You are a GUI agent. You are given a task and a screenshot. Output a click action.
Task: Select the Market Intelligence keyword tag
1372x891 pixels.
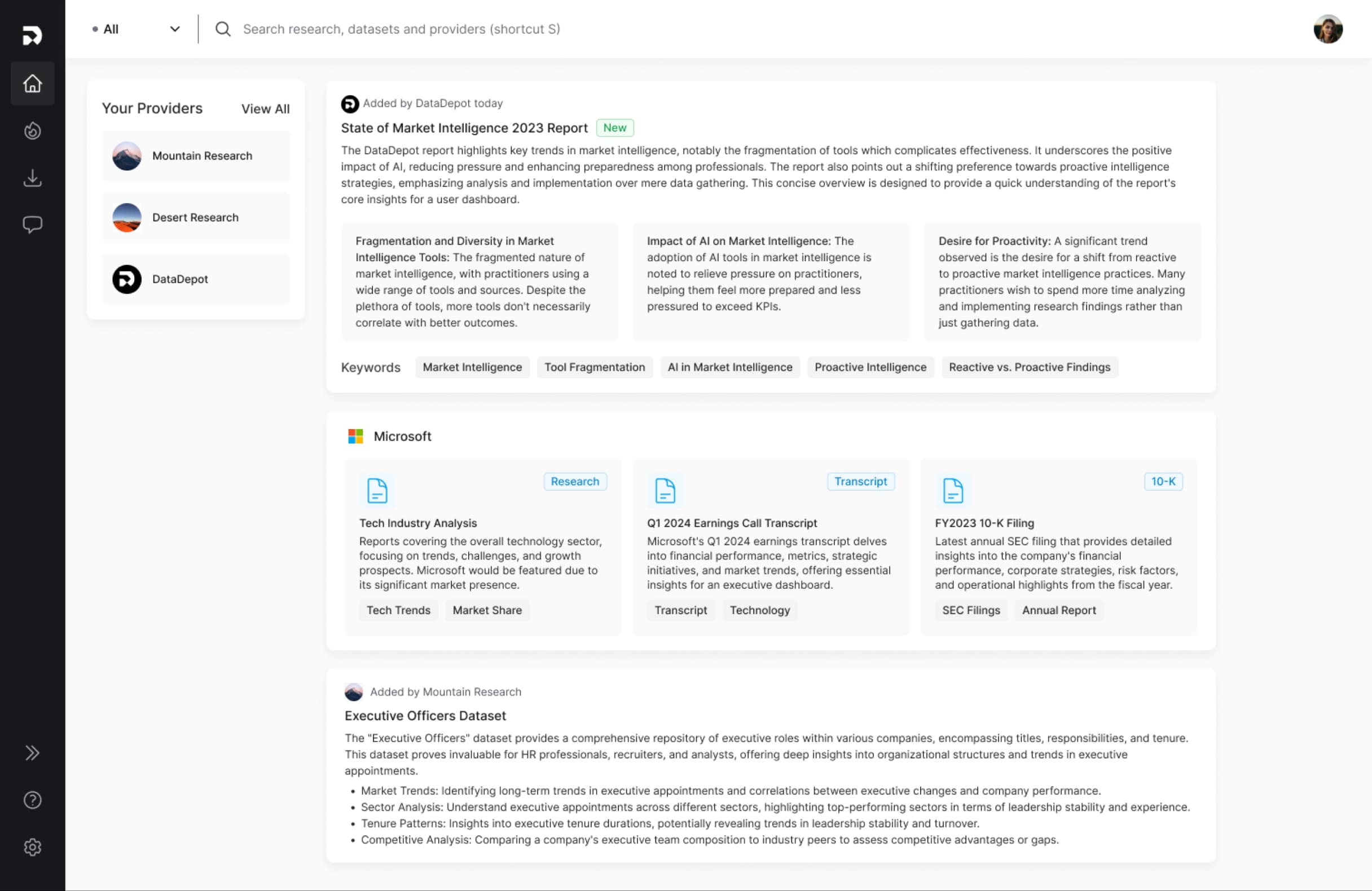coord(472,367)
